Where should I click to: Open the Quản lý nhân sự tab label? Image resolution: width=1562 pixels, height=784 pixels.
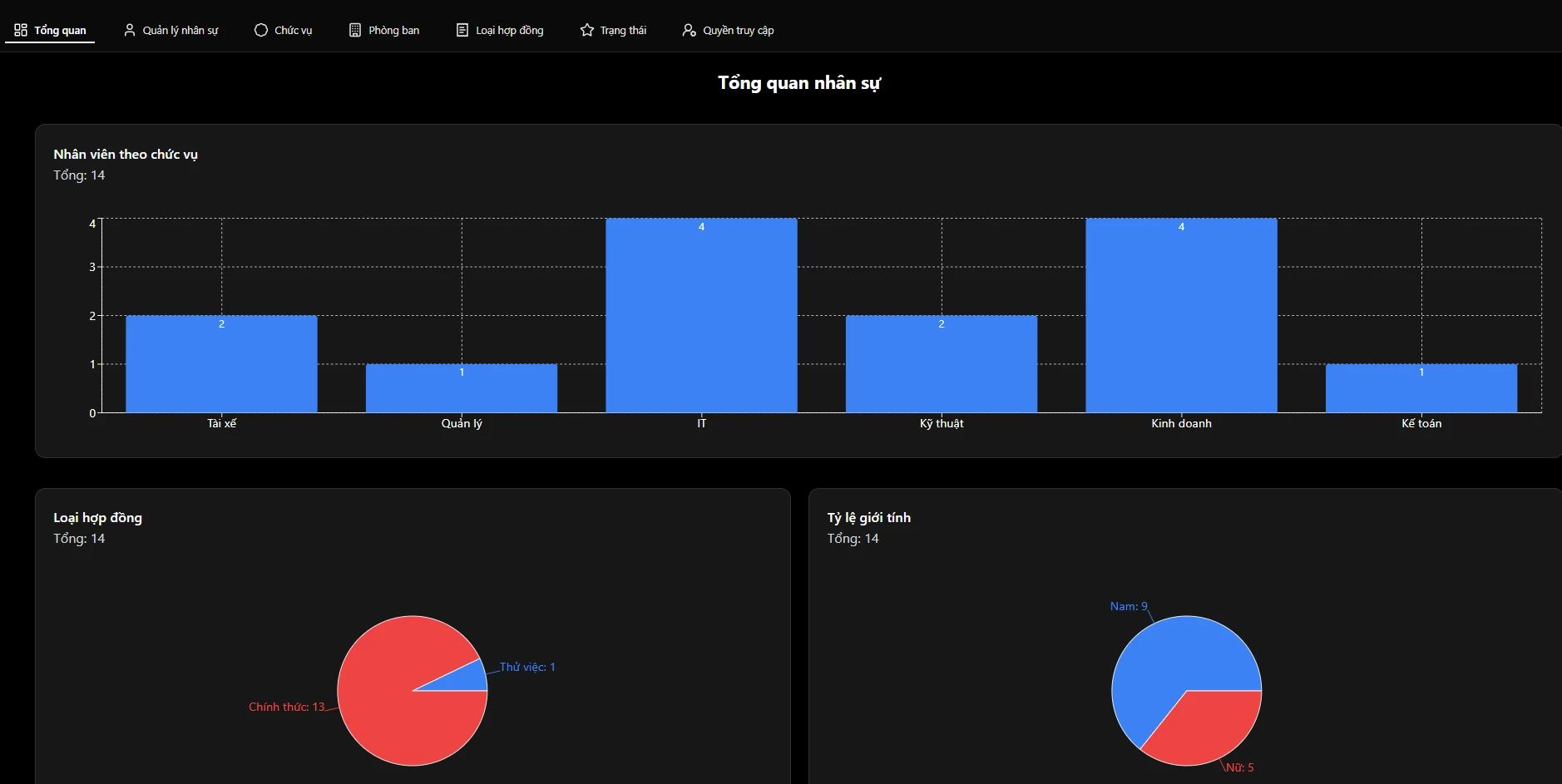pyautogui.click(x=180, y=30)
